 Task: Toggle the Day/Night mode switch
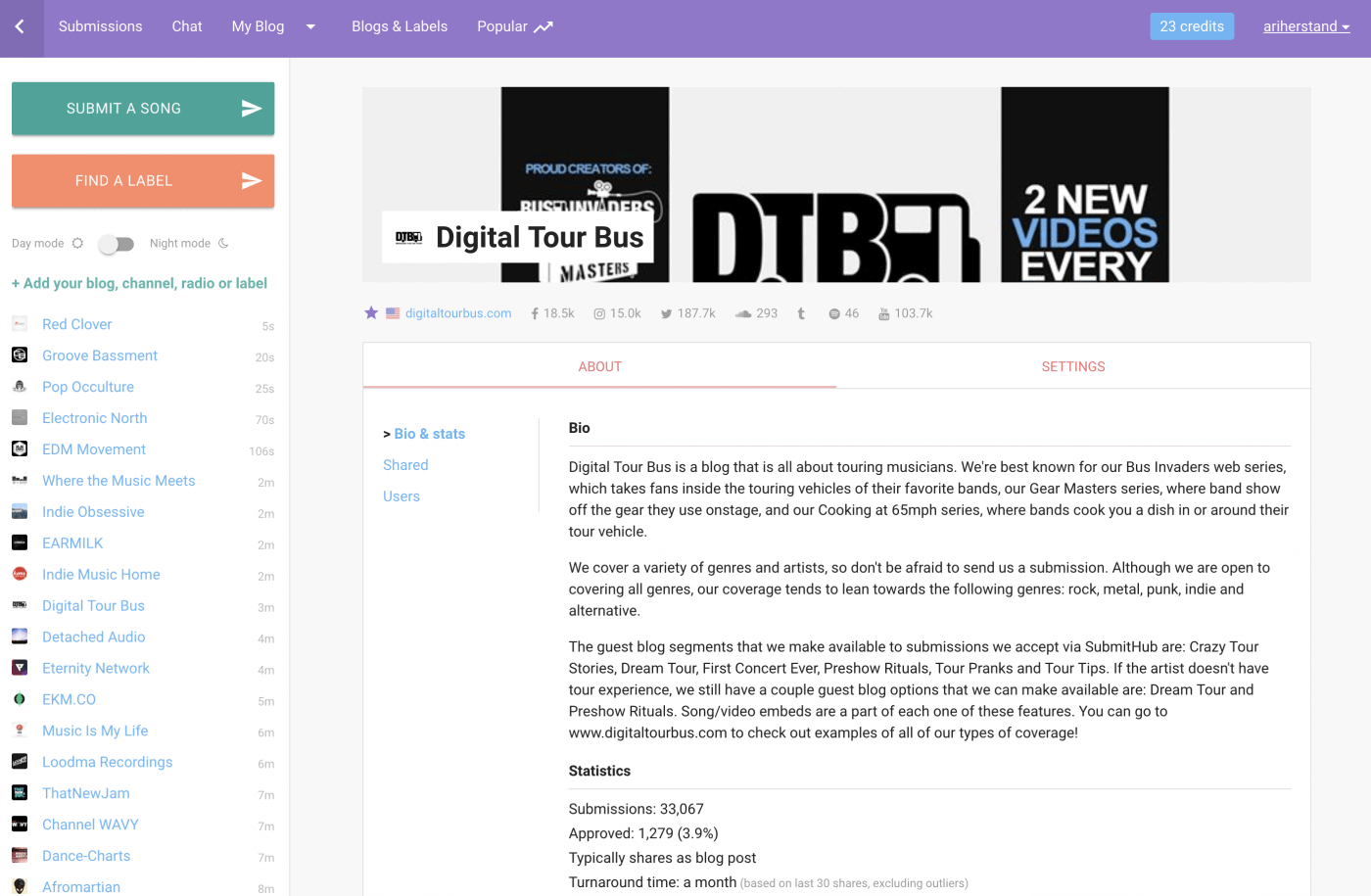(x=117, y=244)
